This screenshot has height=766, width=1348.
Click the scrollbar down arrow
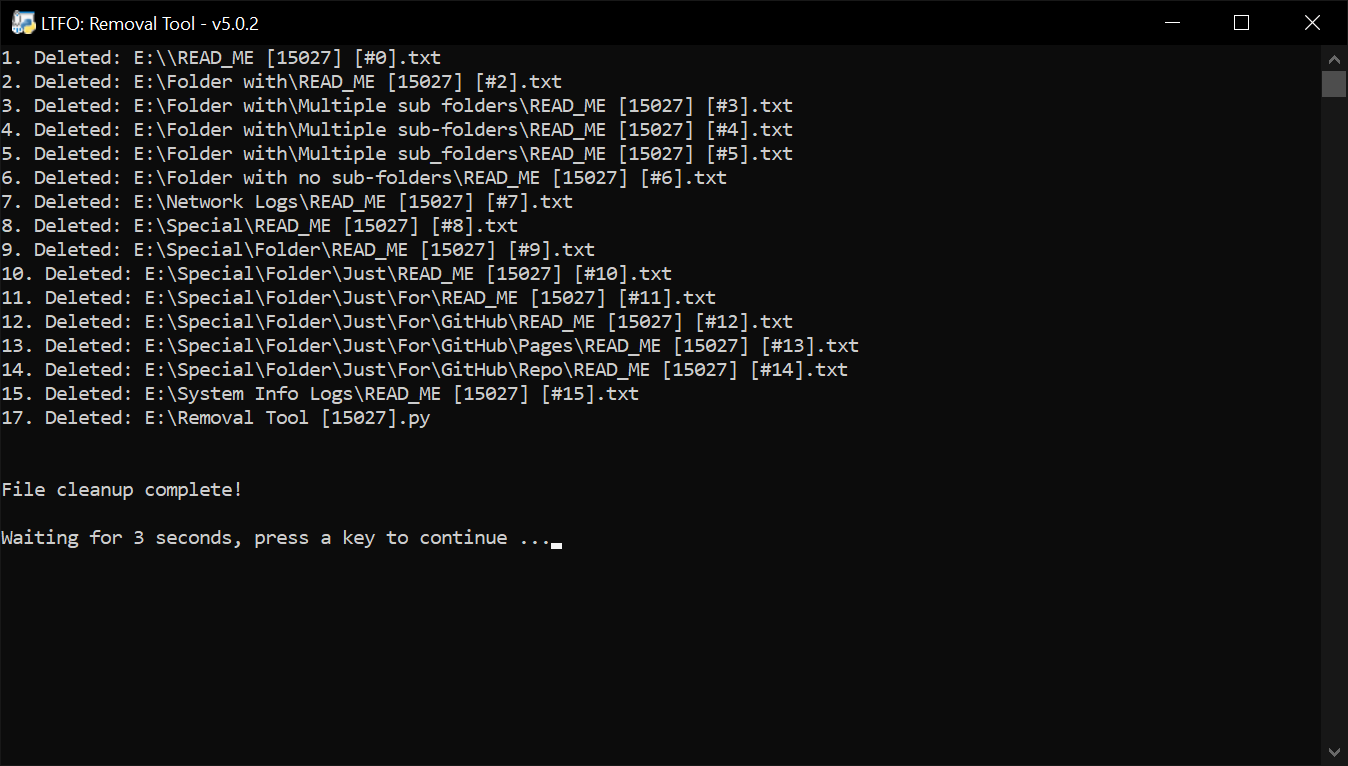pyautogui.click(x=1334, y=752)
